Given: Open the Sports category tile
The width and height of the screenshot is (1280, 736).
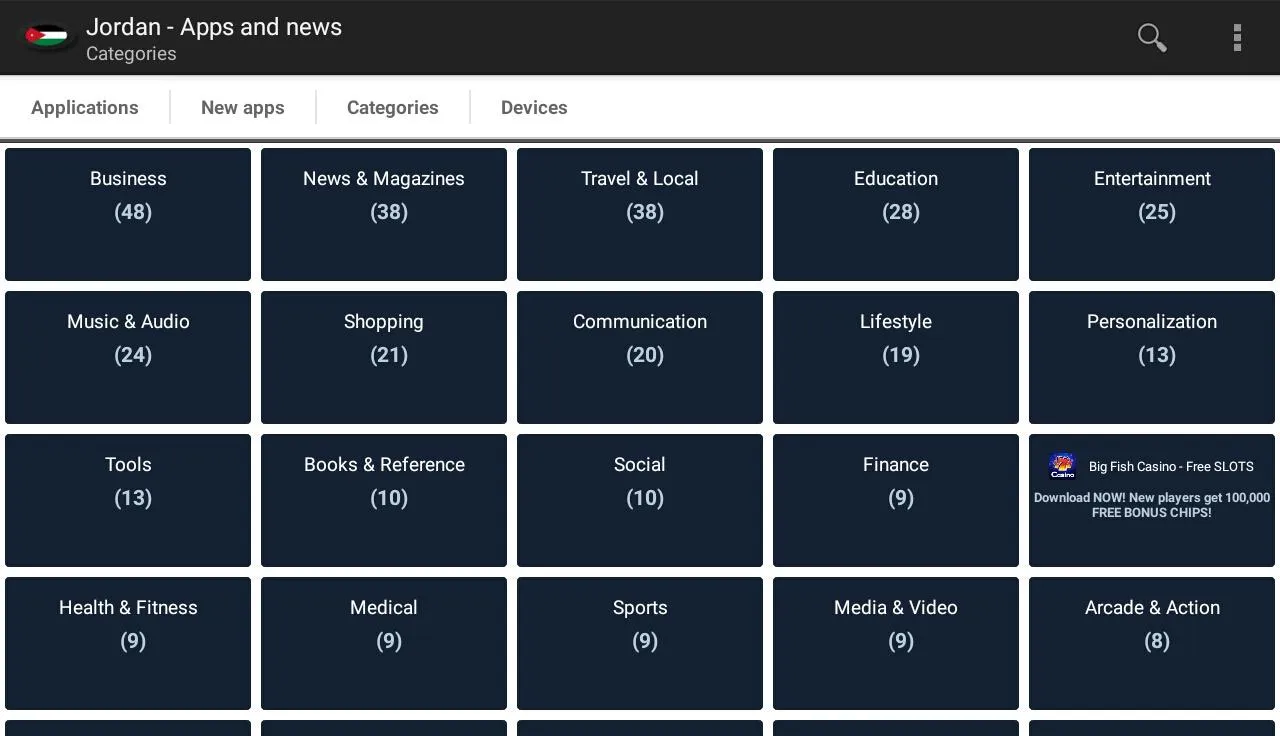Looking at the screenshot, I should [x=640, y=643].
